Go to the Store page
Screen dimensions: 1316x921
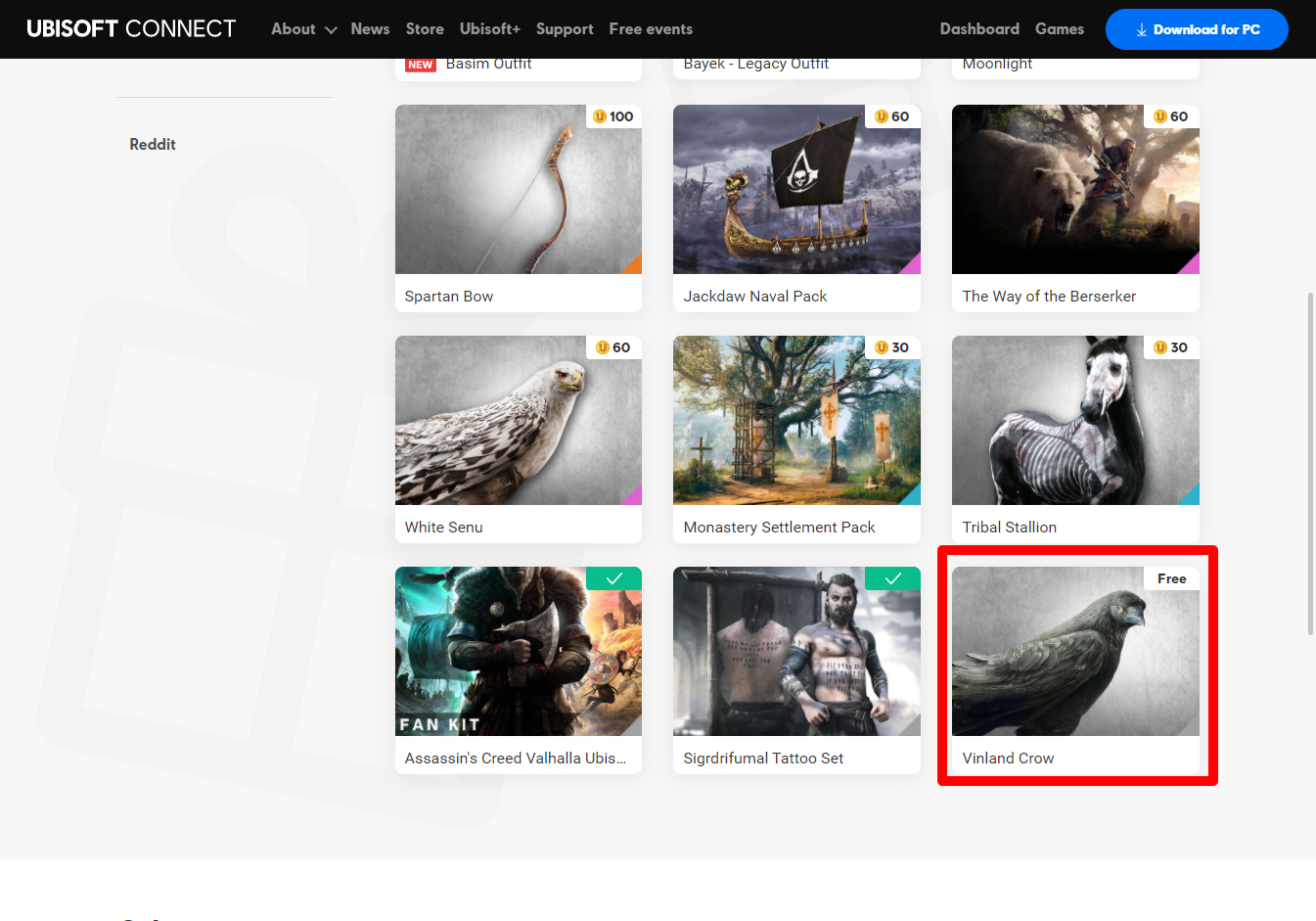pos(425,29)
